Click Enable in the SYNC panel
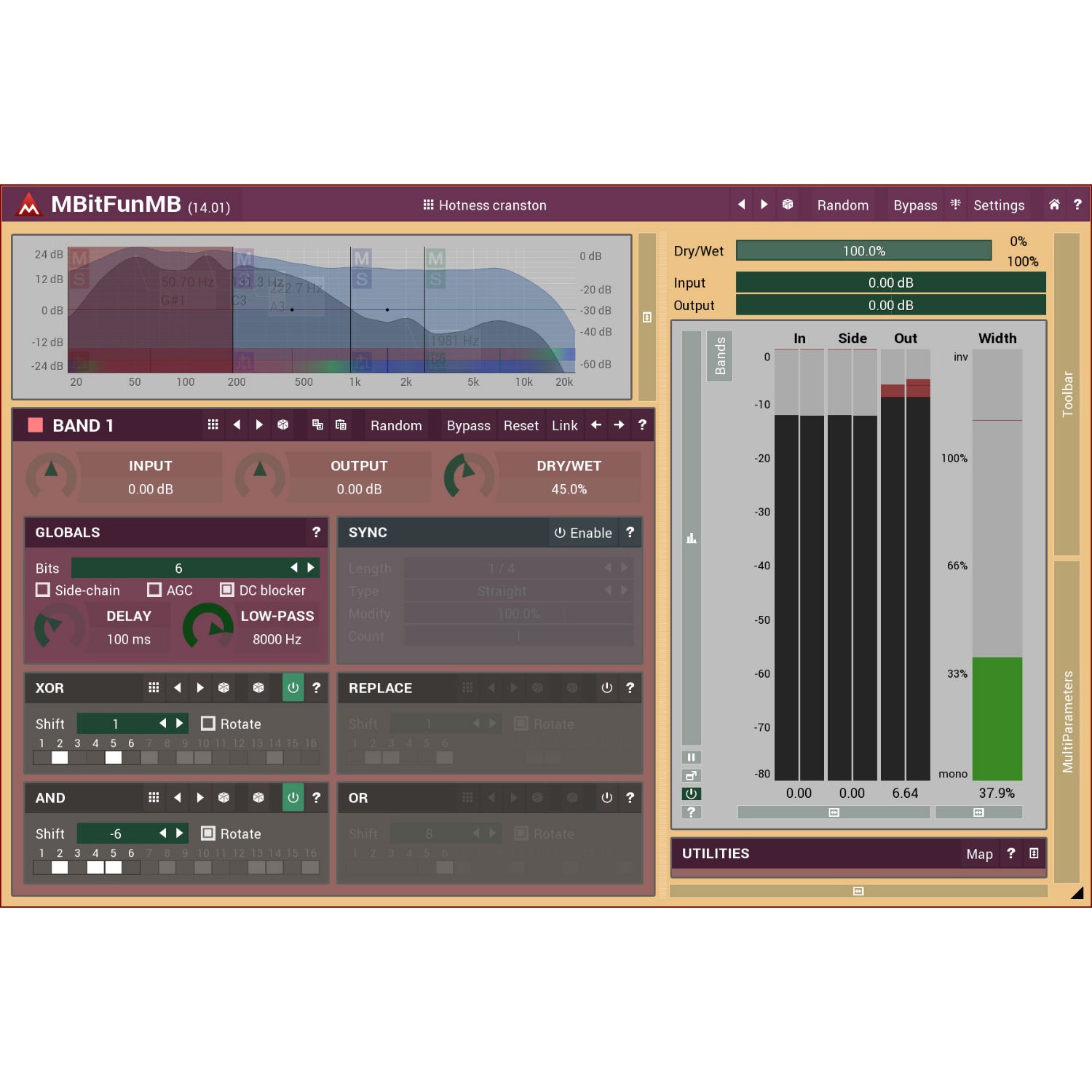Viewport: 1092px width, 1092px height. [x=583, y=533]
